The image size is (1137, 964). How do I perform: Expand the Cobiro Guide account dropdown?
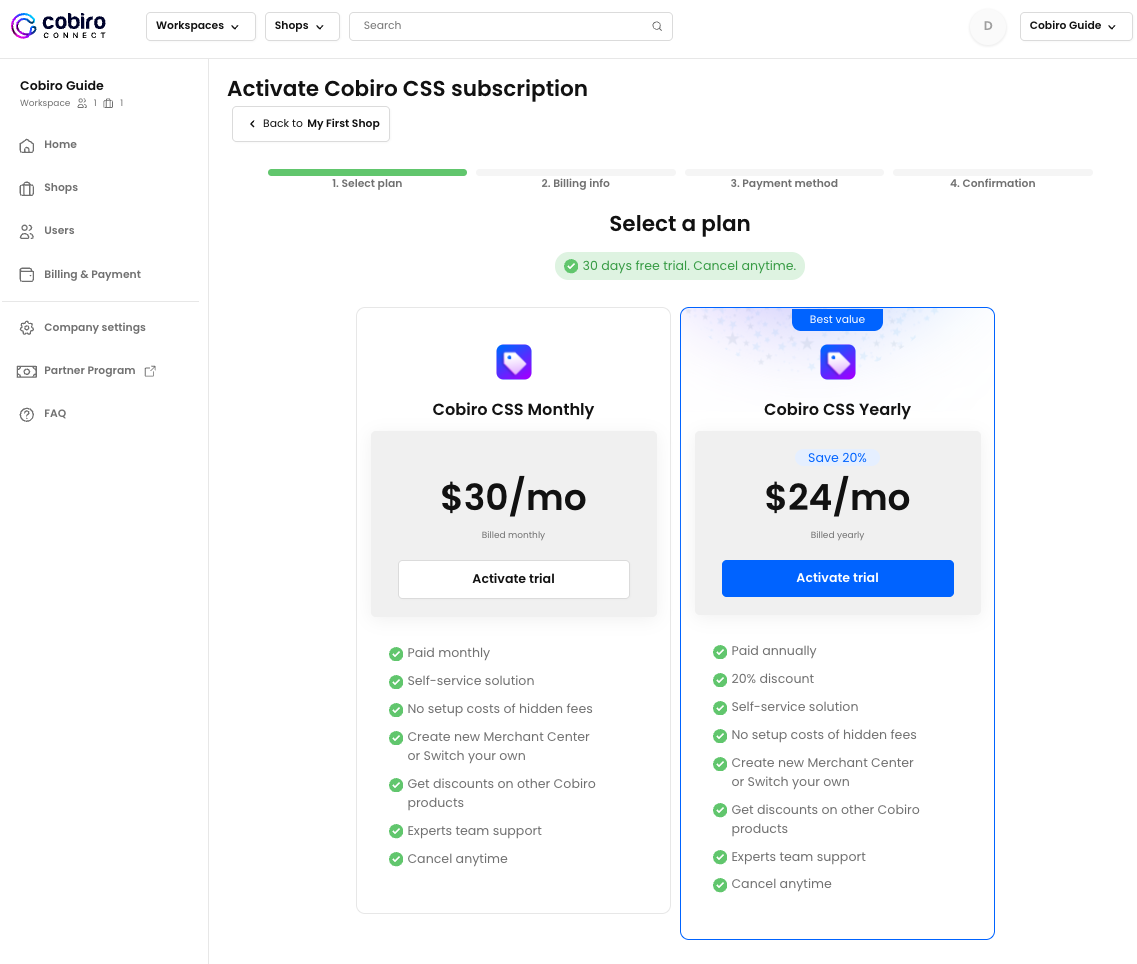(x=1075, y=26)
